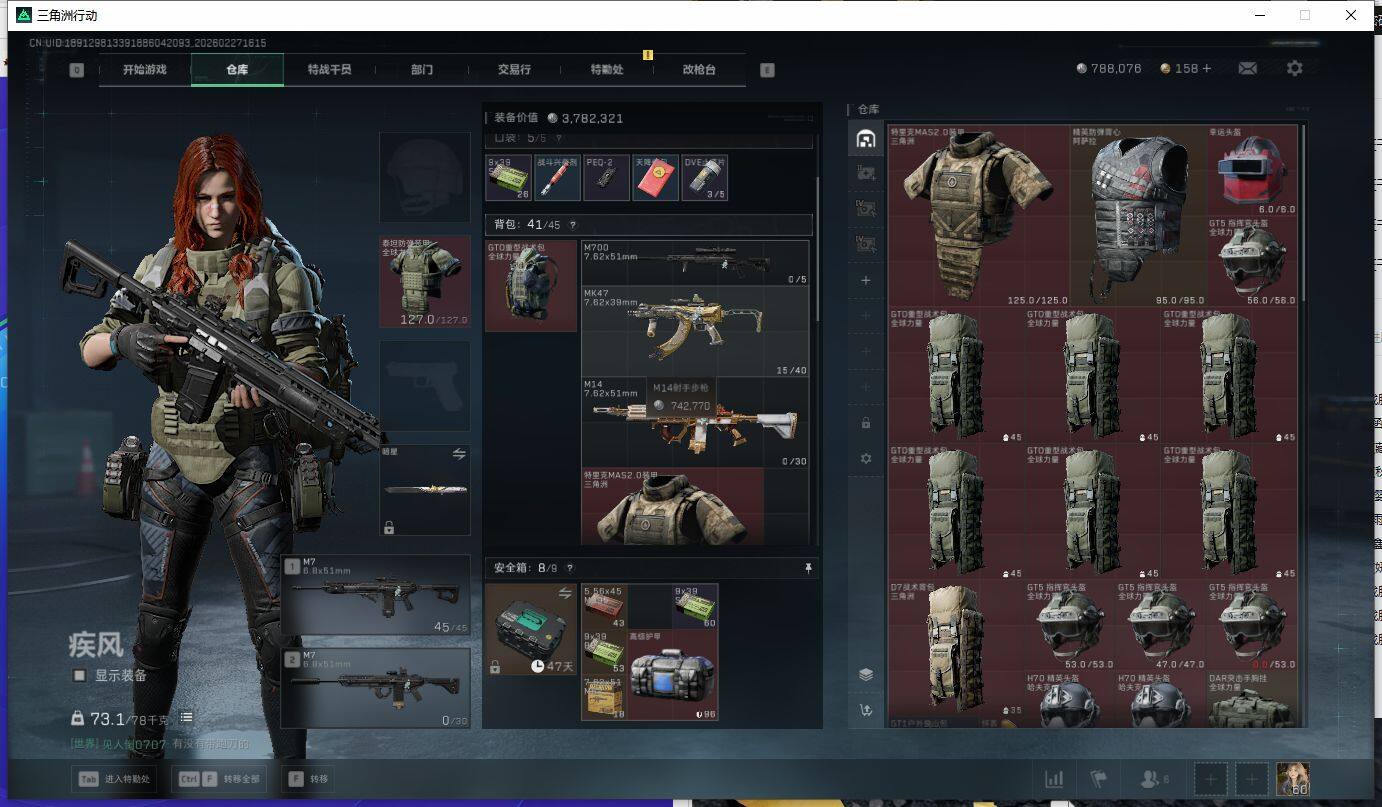The image size is (1382, 807).
Task: Open the settings gear in top bar
Action: pyautogui.click(x=1295, y=69)
